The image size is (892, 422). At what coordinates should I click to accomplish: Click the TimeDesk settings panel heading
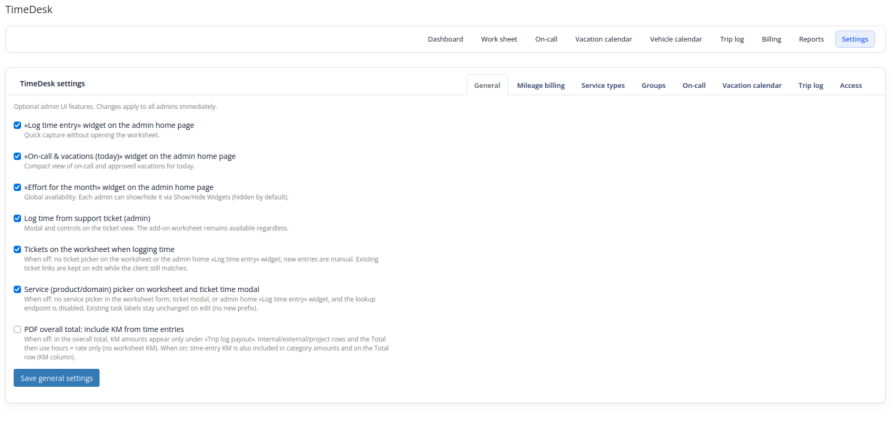pos(52,84)
